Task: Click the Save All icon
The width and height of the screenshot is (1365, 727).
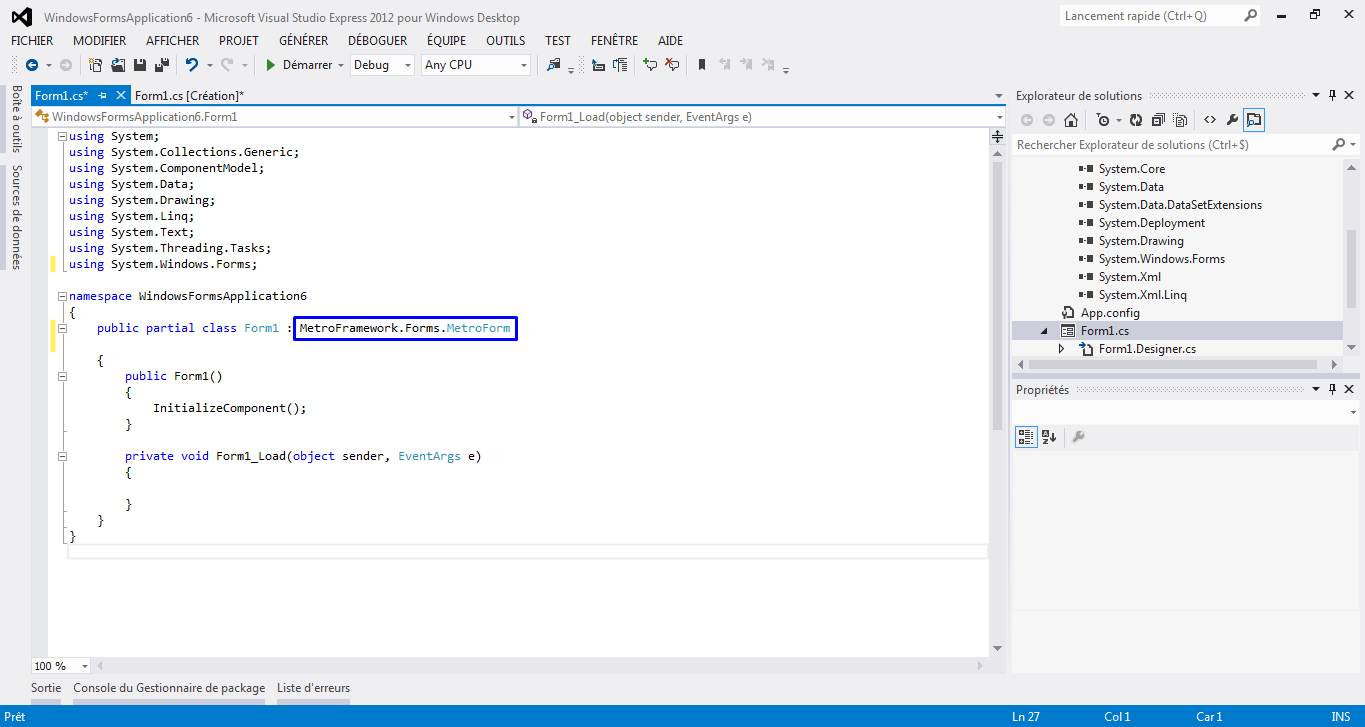Action: pyautogui.click(x=161, y=65)
